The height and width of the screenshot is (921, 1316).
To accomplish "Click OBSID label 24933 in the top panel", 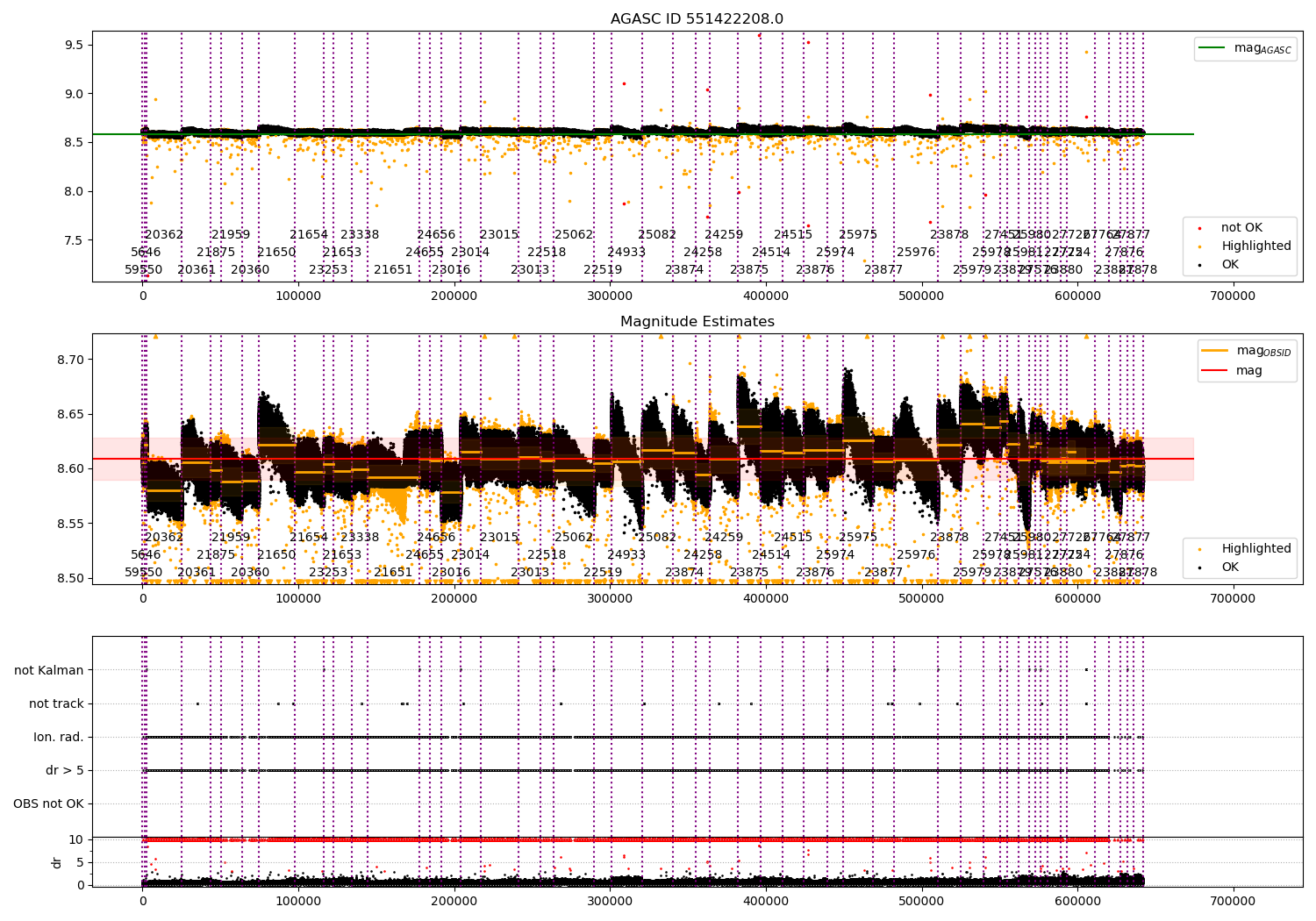I will click(x=626, y=253).
